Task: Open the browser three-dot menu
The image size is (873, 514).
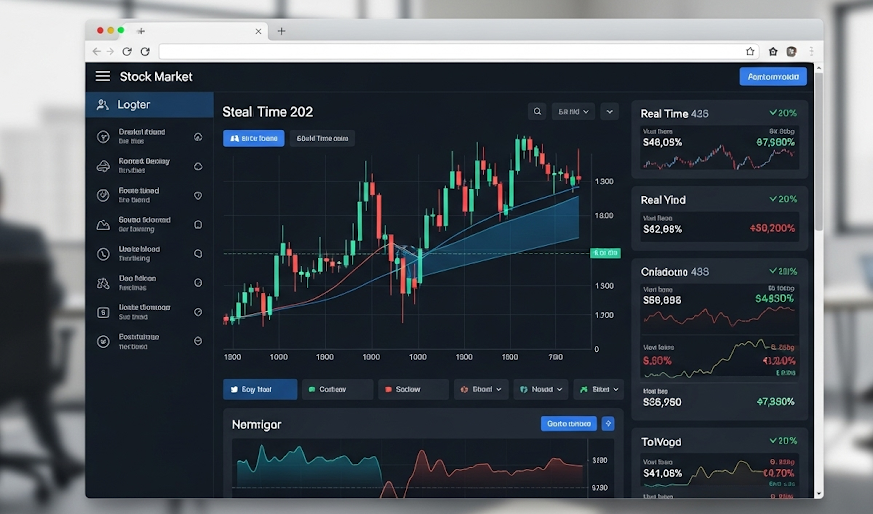Action: (811, 51)
